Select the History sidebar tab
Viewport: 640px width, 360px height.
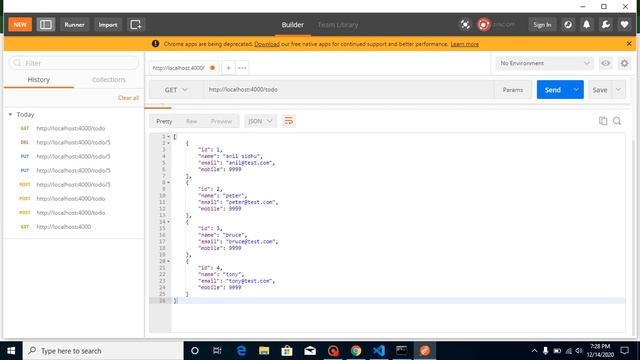coord(39,80)
